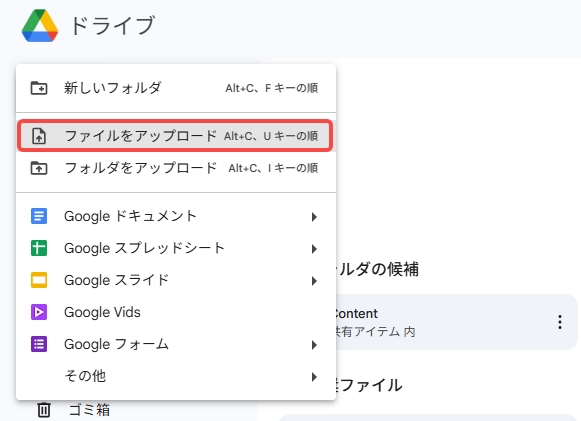This screenshot has height=421, width=581.
Task: Open the Content suggested folder card
Action: tap(456, 322)
